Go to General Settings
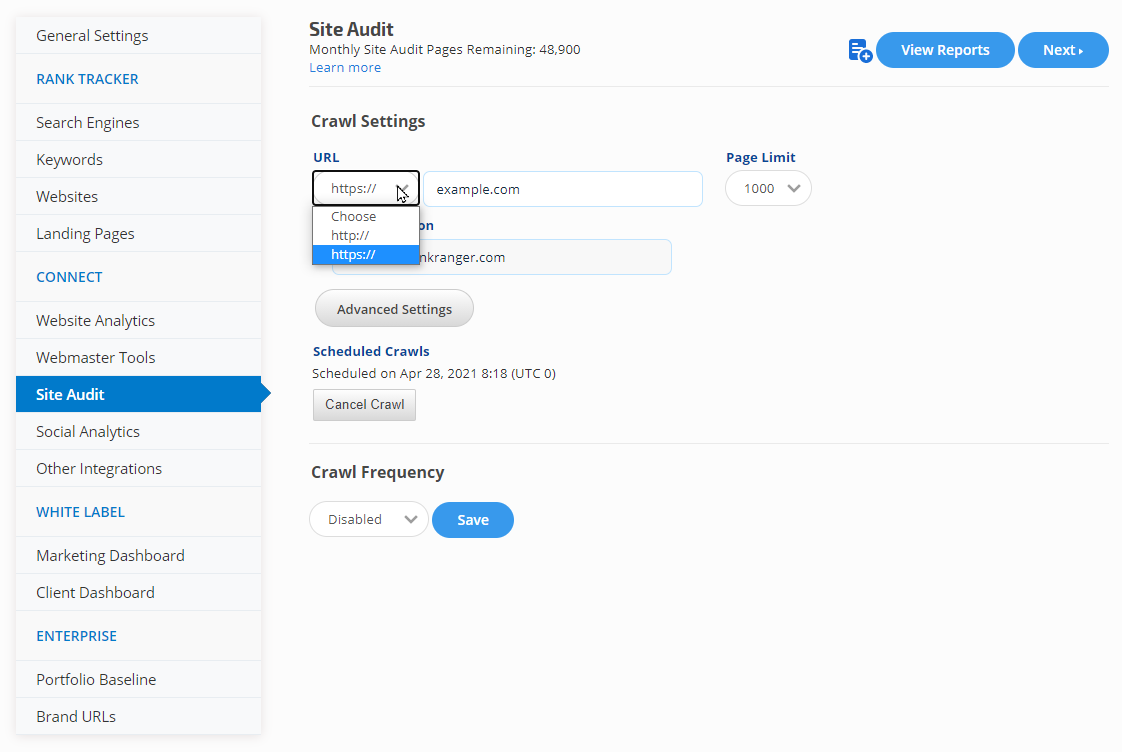 [92, 35]
